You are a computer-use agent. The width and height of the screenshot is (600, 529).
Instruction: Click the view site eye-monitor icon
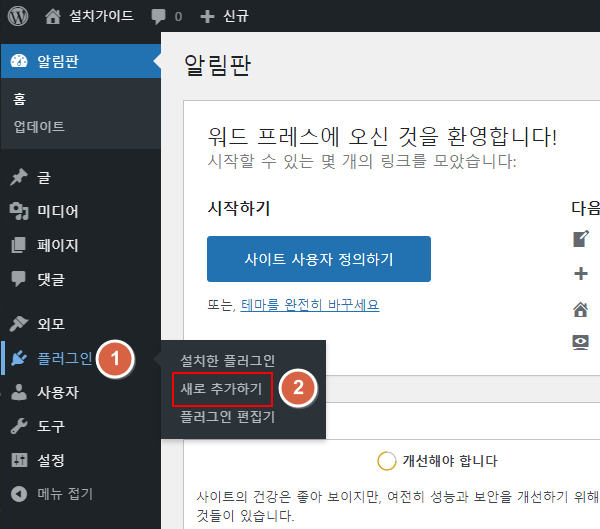[x=580, y=342]
